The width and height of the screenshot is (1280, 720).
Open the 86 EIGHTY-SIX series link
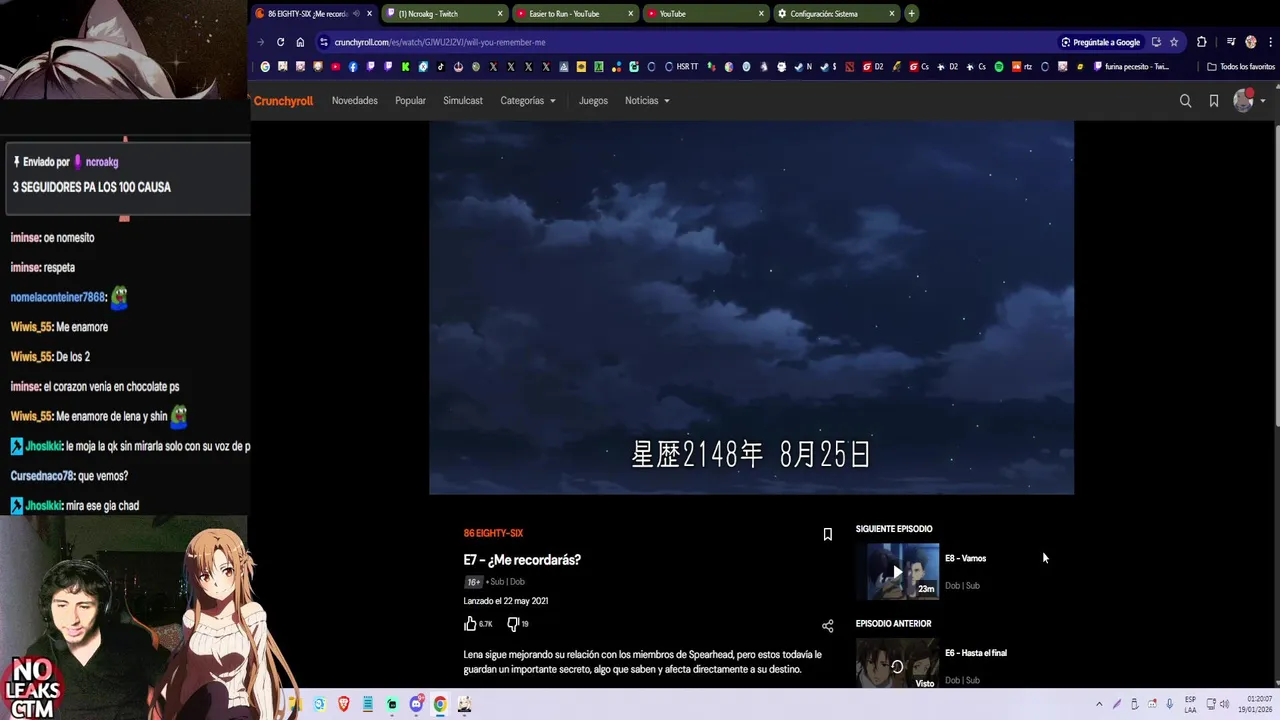[493, 533]
